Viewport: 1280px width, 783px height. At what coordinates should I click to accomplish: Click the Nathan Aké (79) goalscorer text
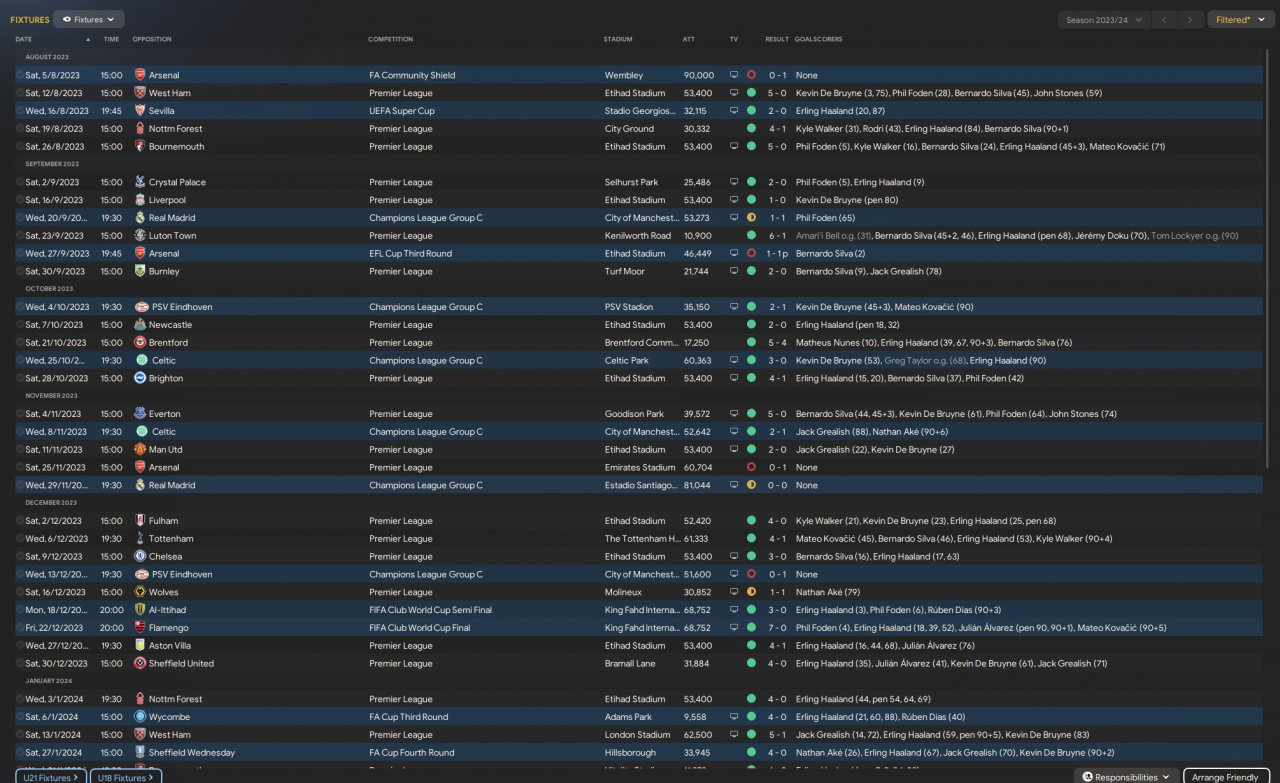(x=828, y=592)
